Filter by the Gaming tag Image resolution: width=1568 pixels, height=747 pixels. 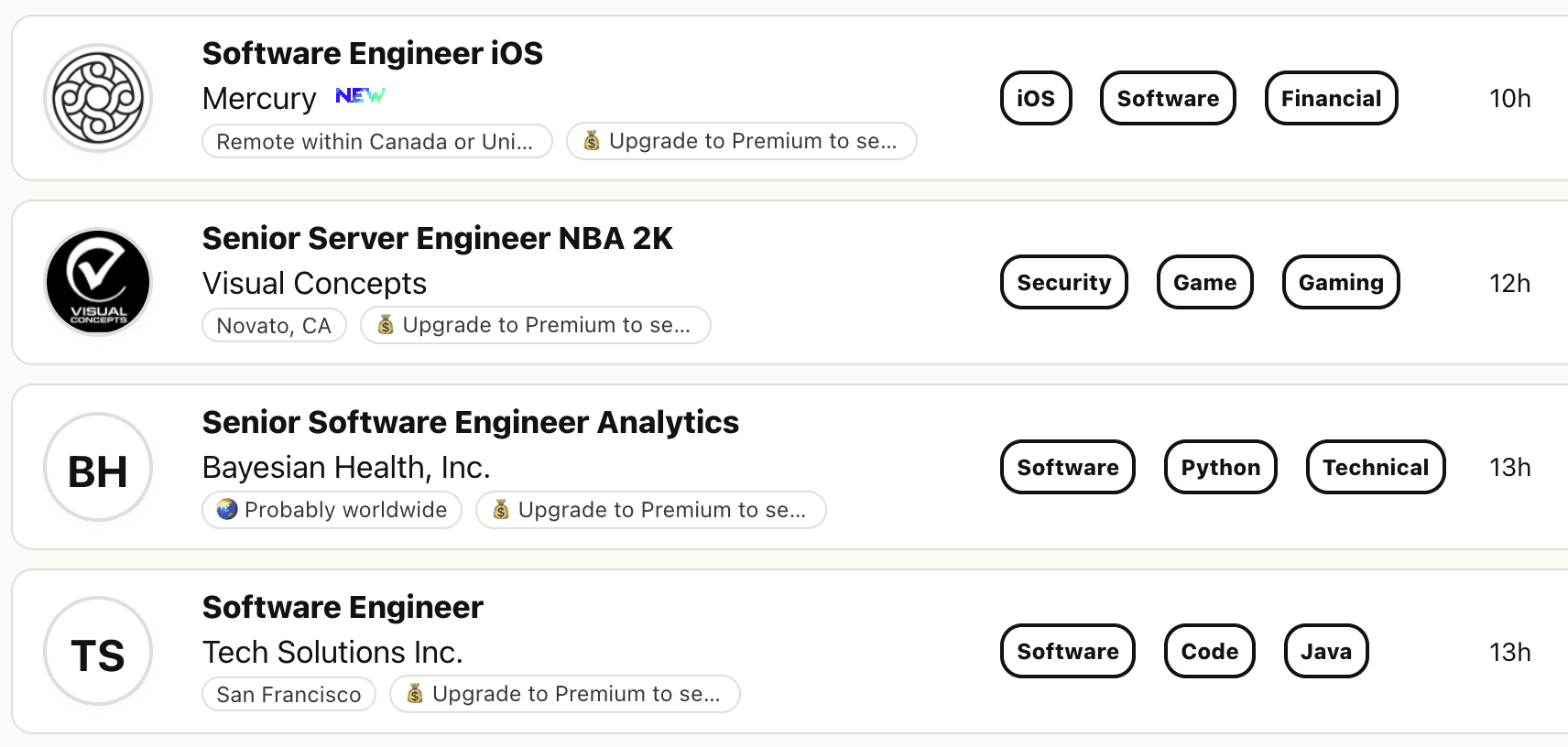(x=1341, y=282)
